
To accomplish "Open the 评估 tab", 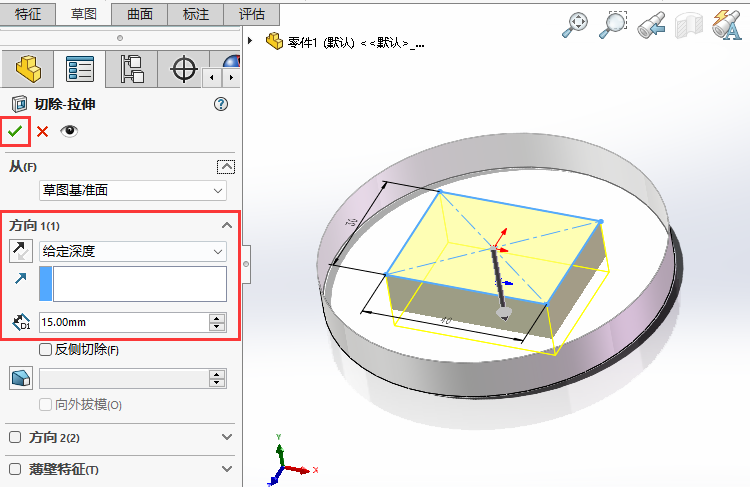I will point(252,14).
